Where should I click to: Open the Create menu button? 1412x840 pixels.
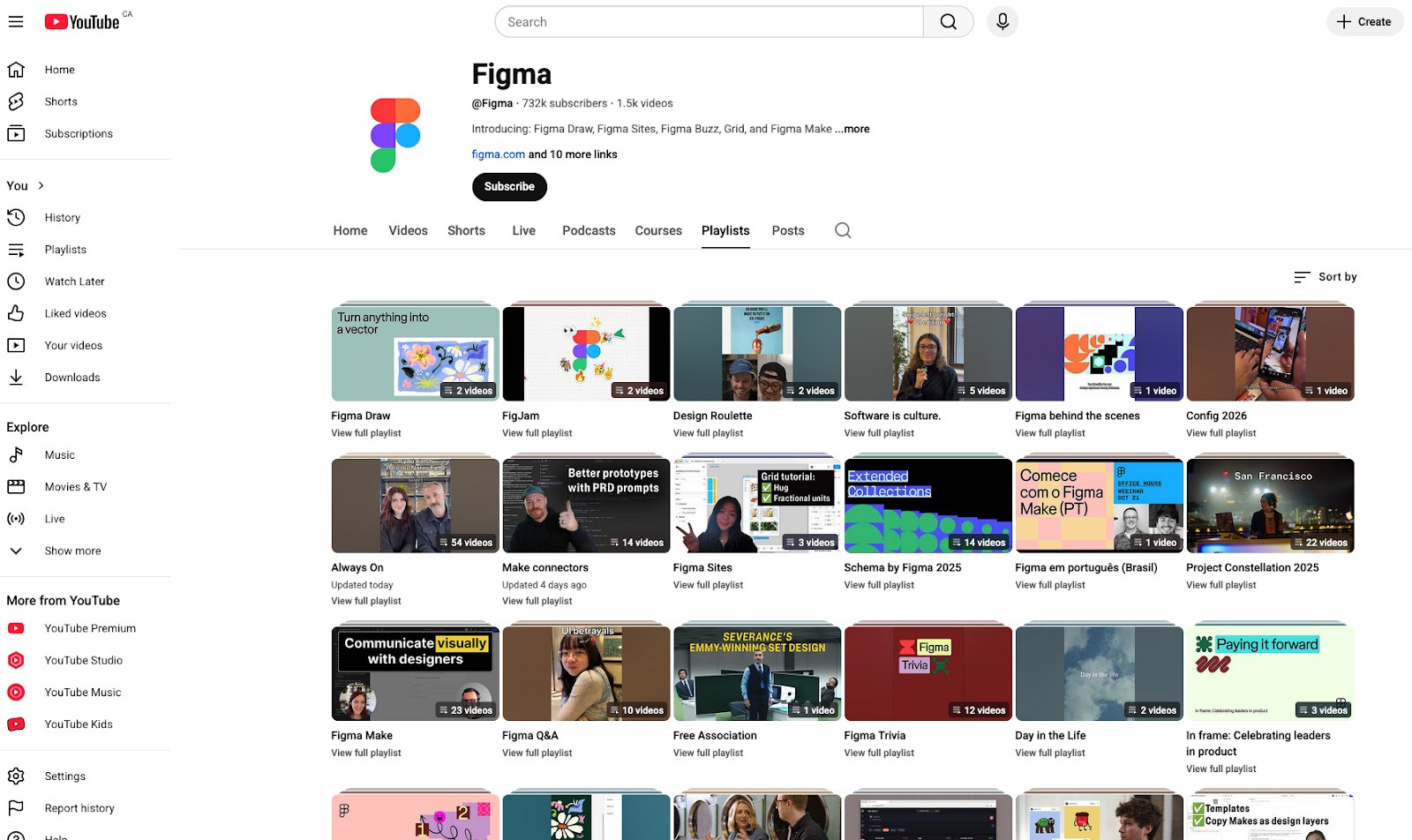(x=1364, y=22)
